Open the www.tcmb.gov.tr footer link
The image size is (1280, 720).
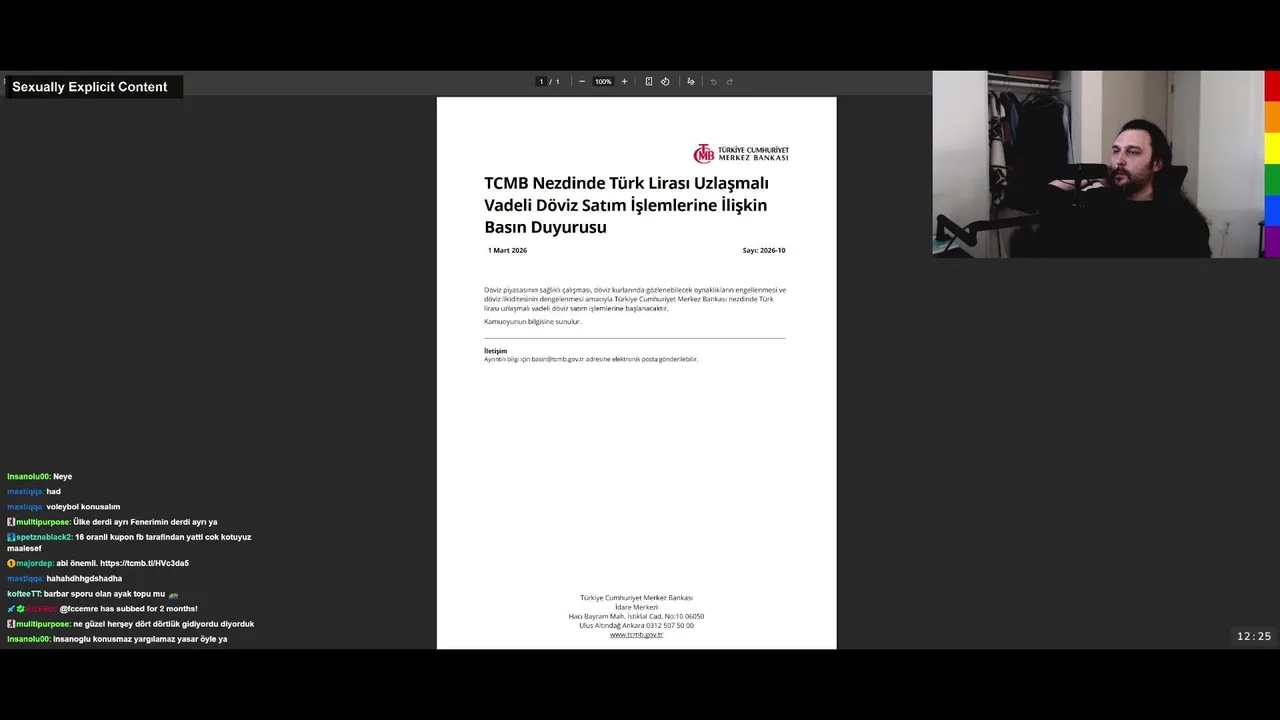point(636,634)
